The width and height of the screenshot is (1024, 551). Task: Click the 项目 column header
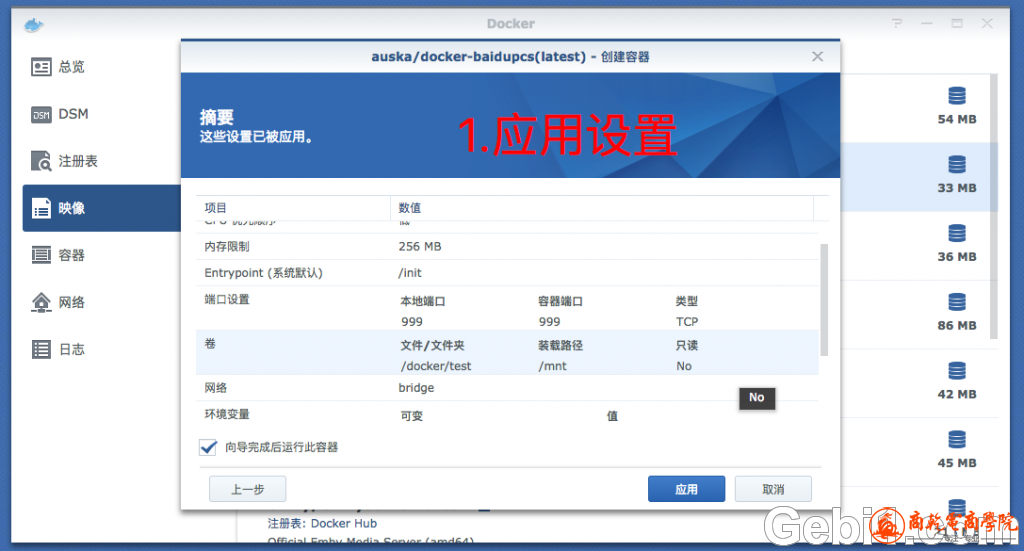coord(293,208)
